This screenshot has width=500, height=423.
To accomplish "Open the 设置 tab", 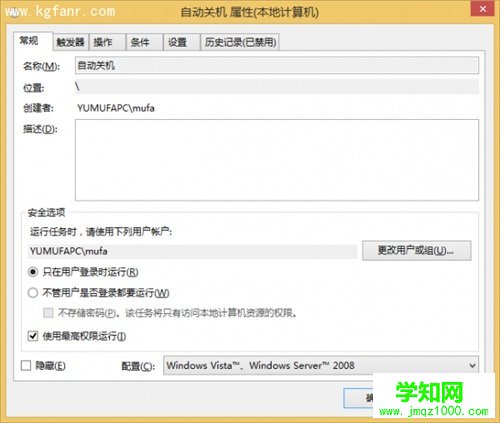I will 182,42.
